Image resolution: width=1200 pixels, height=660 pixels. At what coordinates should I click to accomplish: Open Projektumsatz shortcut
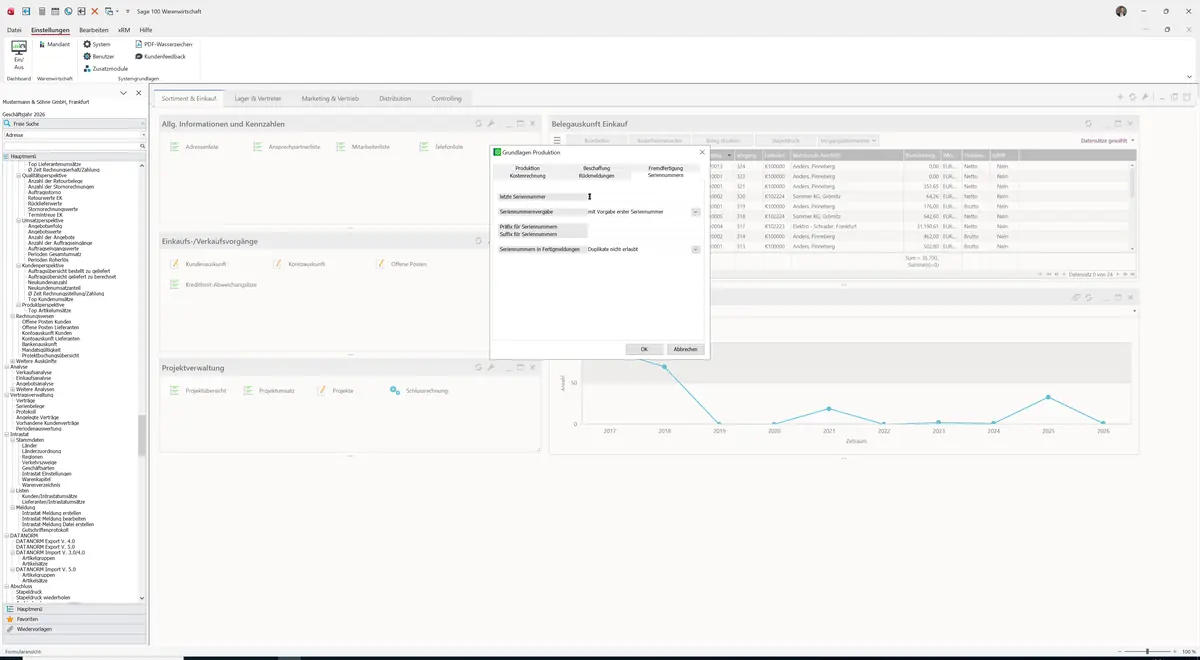point(269,390)
